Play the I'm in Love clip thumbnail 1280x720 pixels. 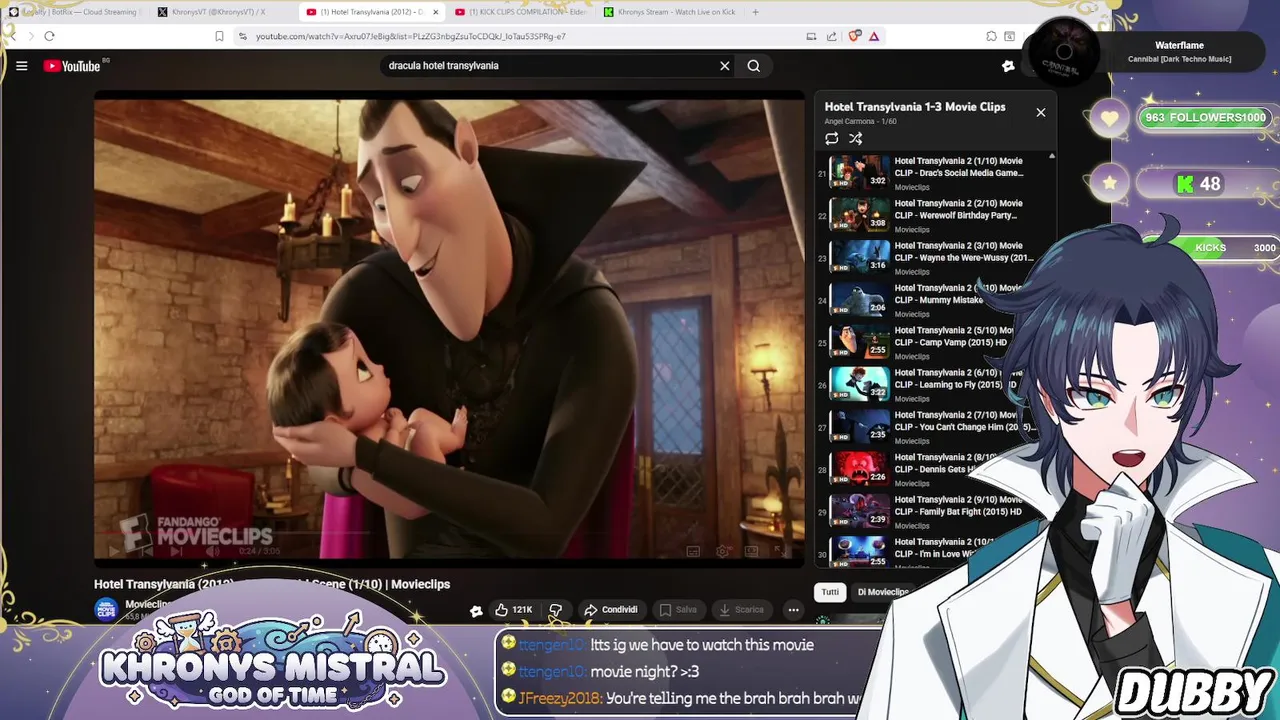[859, 550]
